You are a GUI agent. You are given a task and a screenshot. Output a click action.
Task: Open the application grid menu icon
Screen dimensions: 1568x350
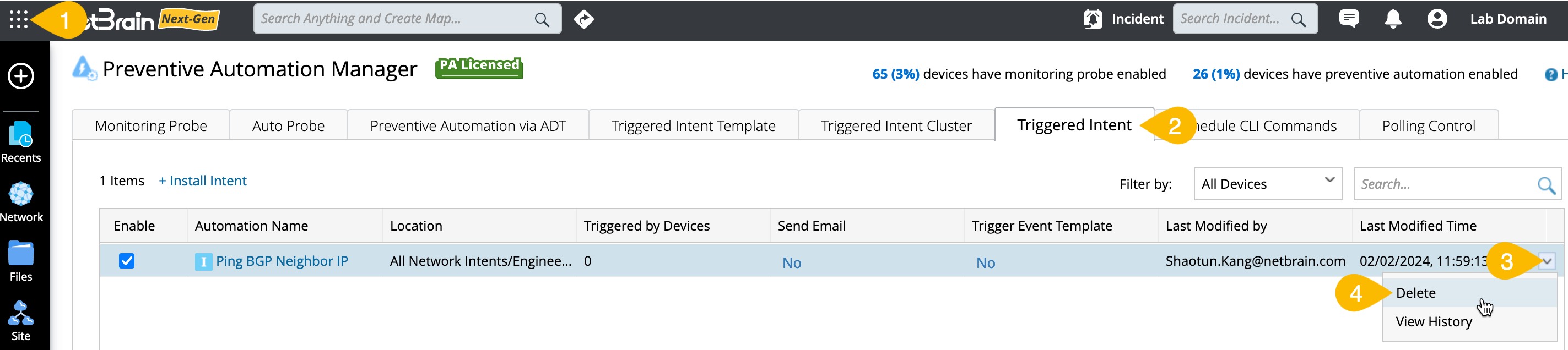[x=18, y=19]
